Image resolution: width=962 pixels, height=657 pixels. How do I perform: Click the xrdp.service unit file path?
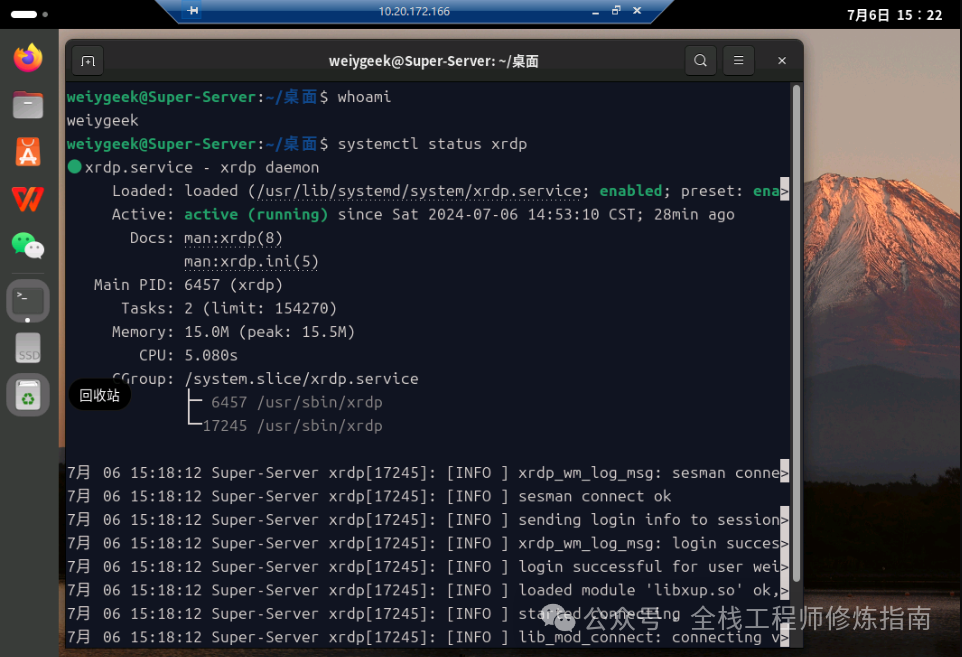[418, 191]
